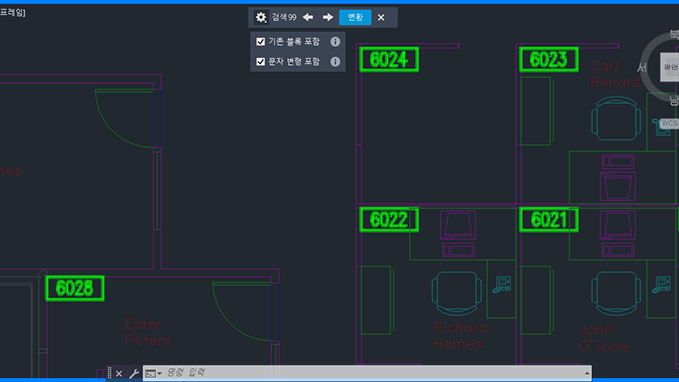Open the block conversion settings gear
Screen dimensions: 679x382
click(x=261, y=17)
